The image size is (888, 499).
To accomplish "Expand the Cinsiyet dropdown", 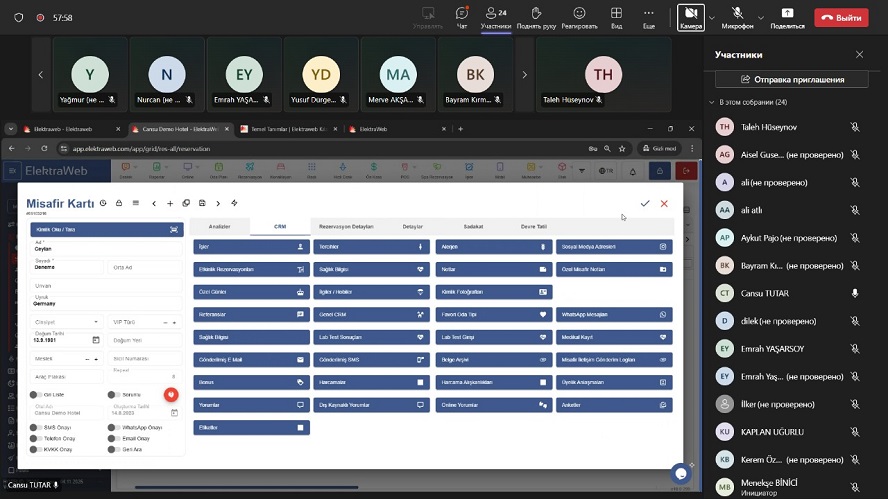I will coord(97,322).
